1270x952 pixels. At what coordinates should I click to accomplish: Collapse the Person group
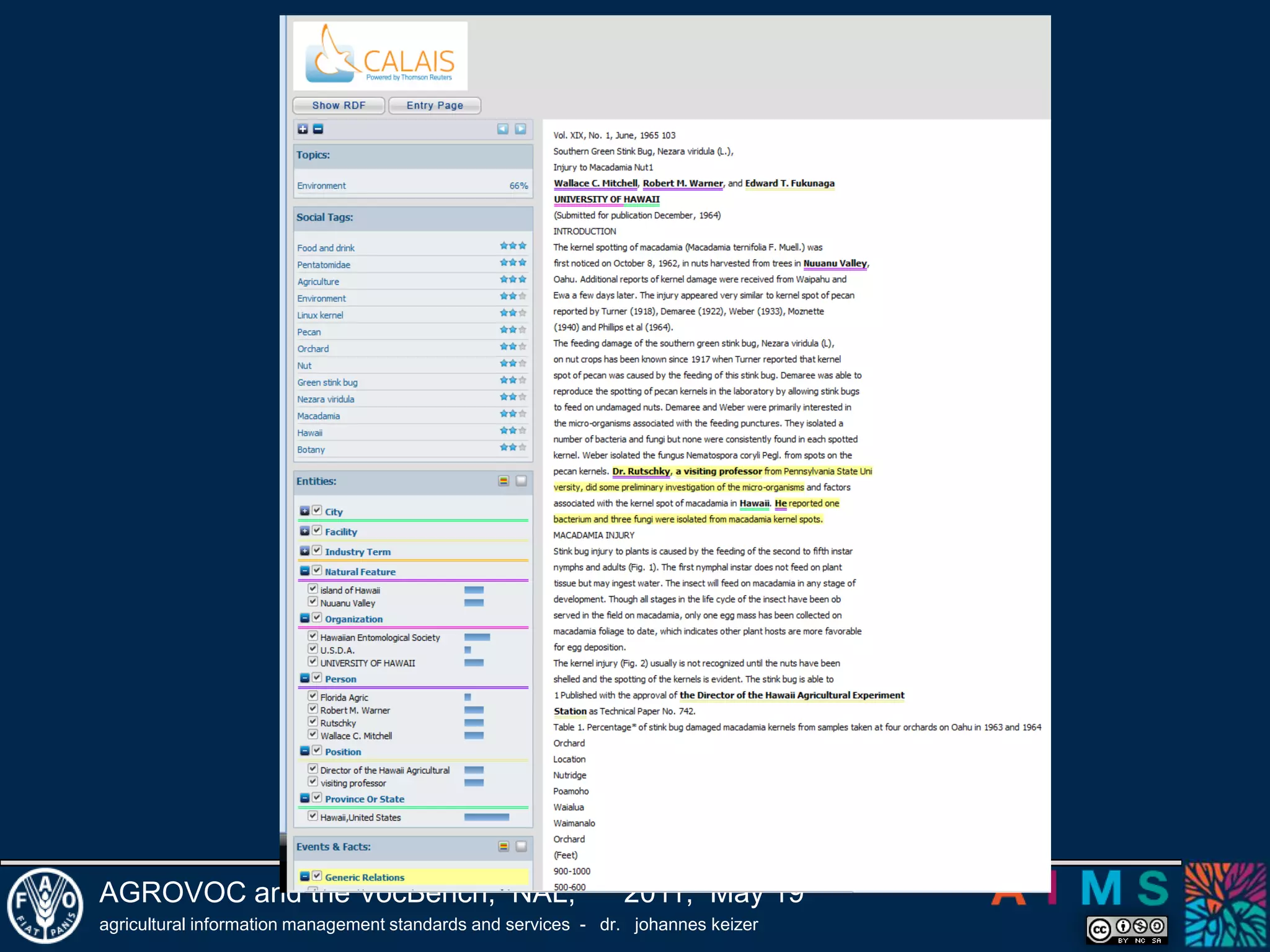(304, 678)
